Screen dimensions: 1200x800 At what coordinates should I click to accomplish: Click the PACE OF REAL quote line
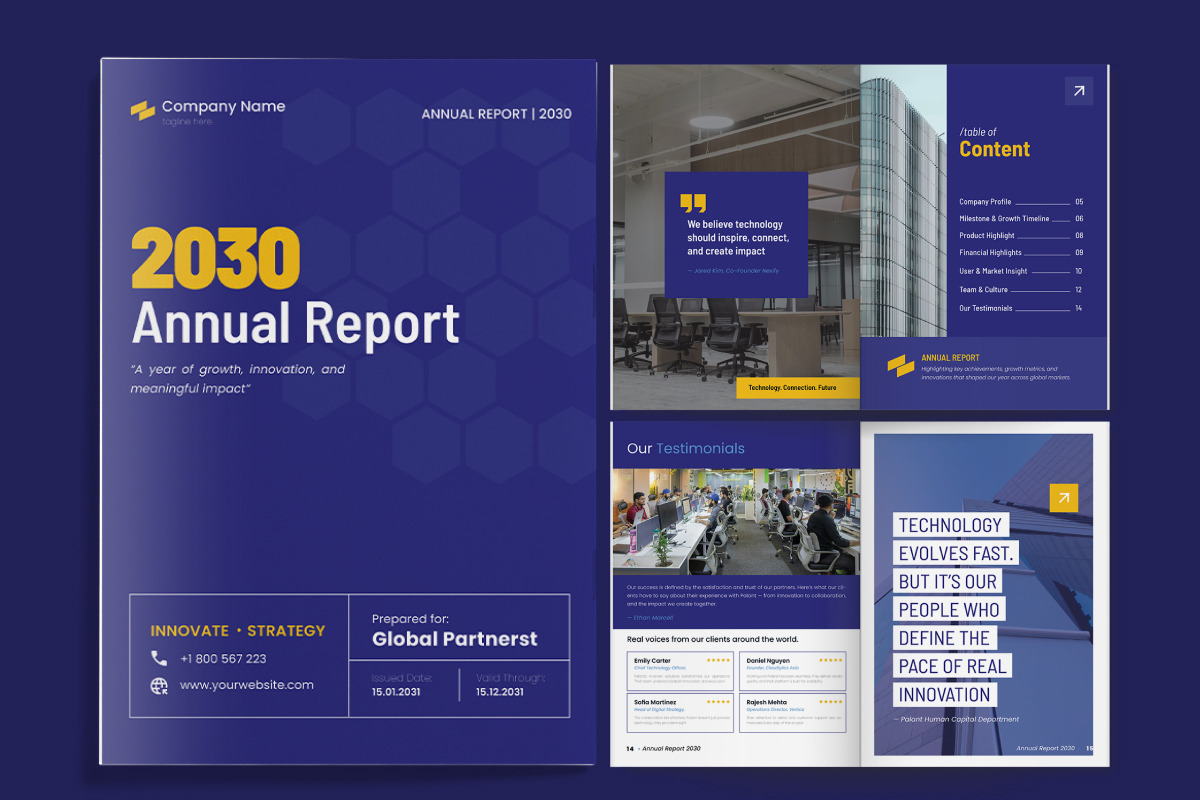pos(953,666)
